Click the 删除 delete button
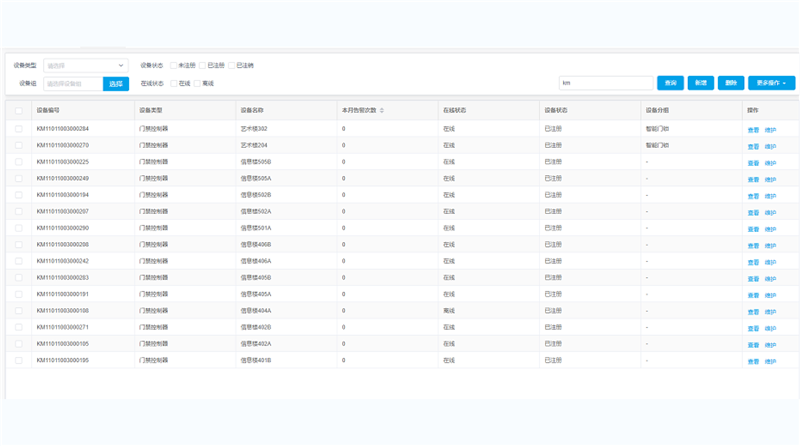The height and width of the screenshot is (446, 800). click(731, 83)
